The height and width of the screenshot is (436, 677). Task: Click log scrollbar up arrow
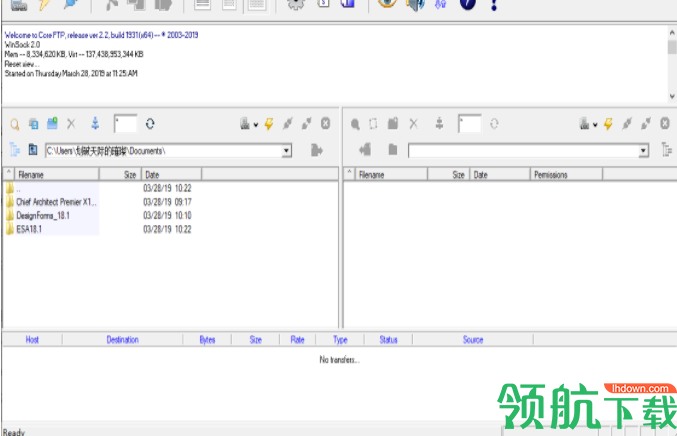pos(672,33)
